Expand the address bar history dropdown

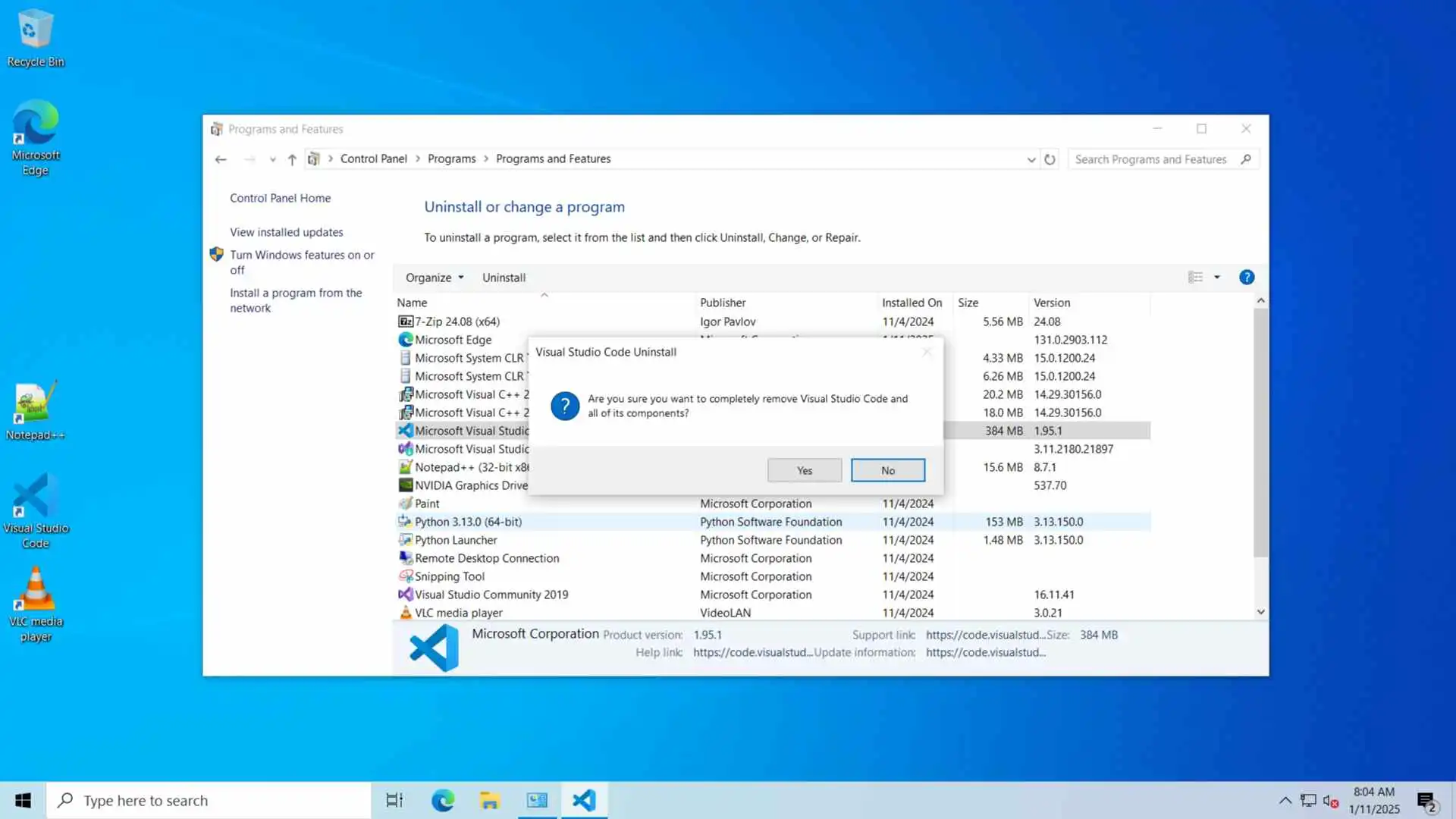point(1031,159)
